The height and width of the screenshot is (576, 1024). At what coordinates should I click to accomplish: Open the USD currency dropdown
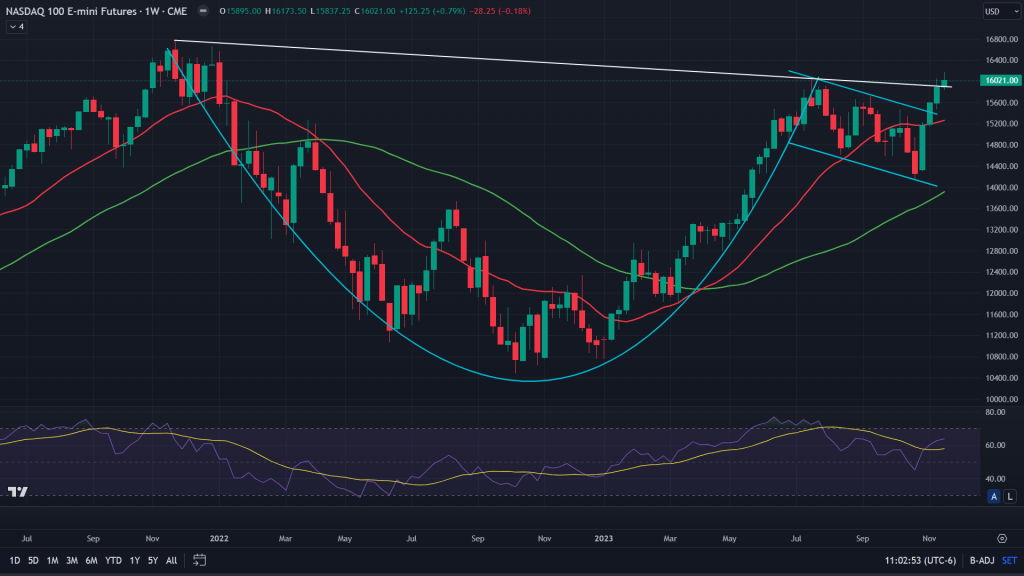pos(994,12)
